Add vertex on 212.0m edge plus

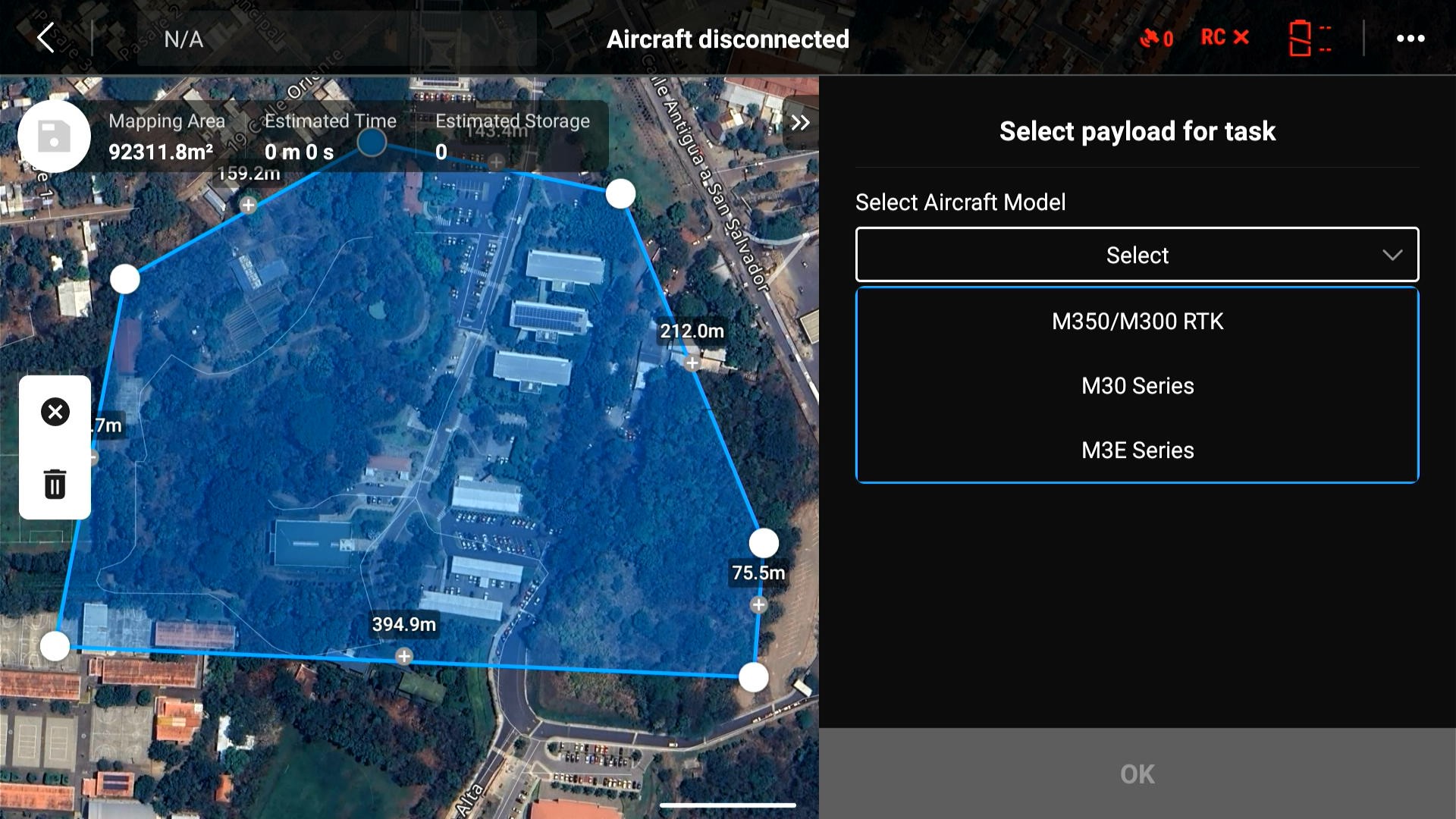pyautogui.click(x=692, y=363)
